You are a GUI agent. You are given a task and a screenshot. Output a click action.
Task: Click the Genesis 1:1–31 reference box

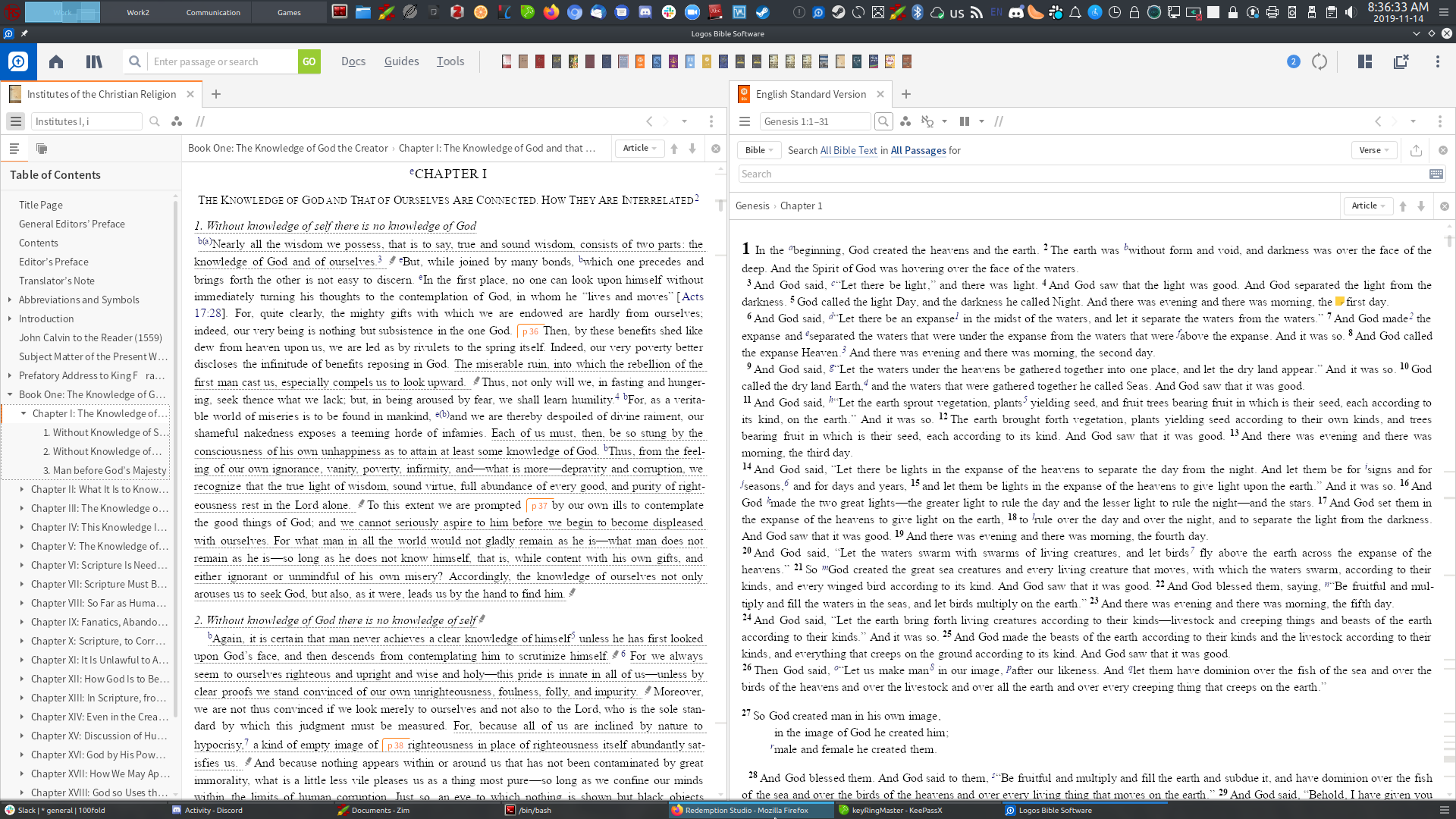(815, 121)
